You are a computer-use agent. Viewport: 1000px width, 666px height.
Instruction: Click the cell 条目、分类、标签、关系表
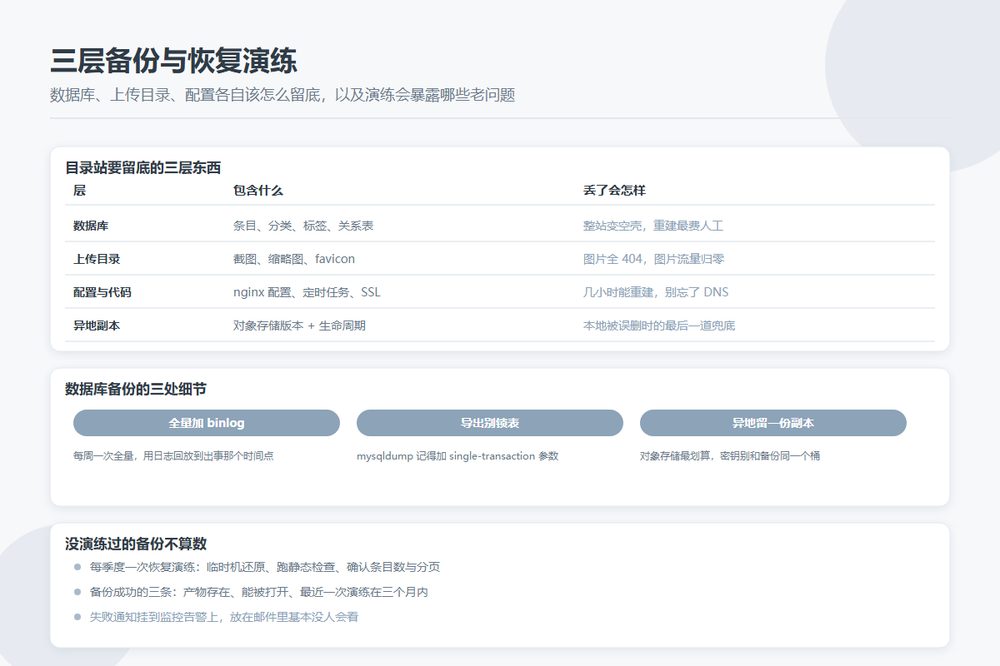(x=303, y=226)
